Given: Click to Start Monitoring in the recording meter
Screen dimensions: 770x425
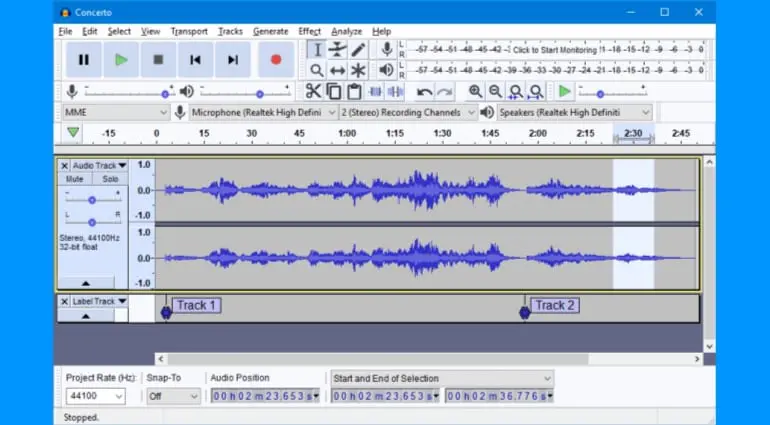Looking at the screenshot, I should 553,48.
